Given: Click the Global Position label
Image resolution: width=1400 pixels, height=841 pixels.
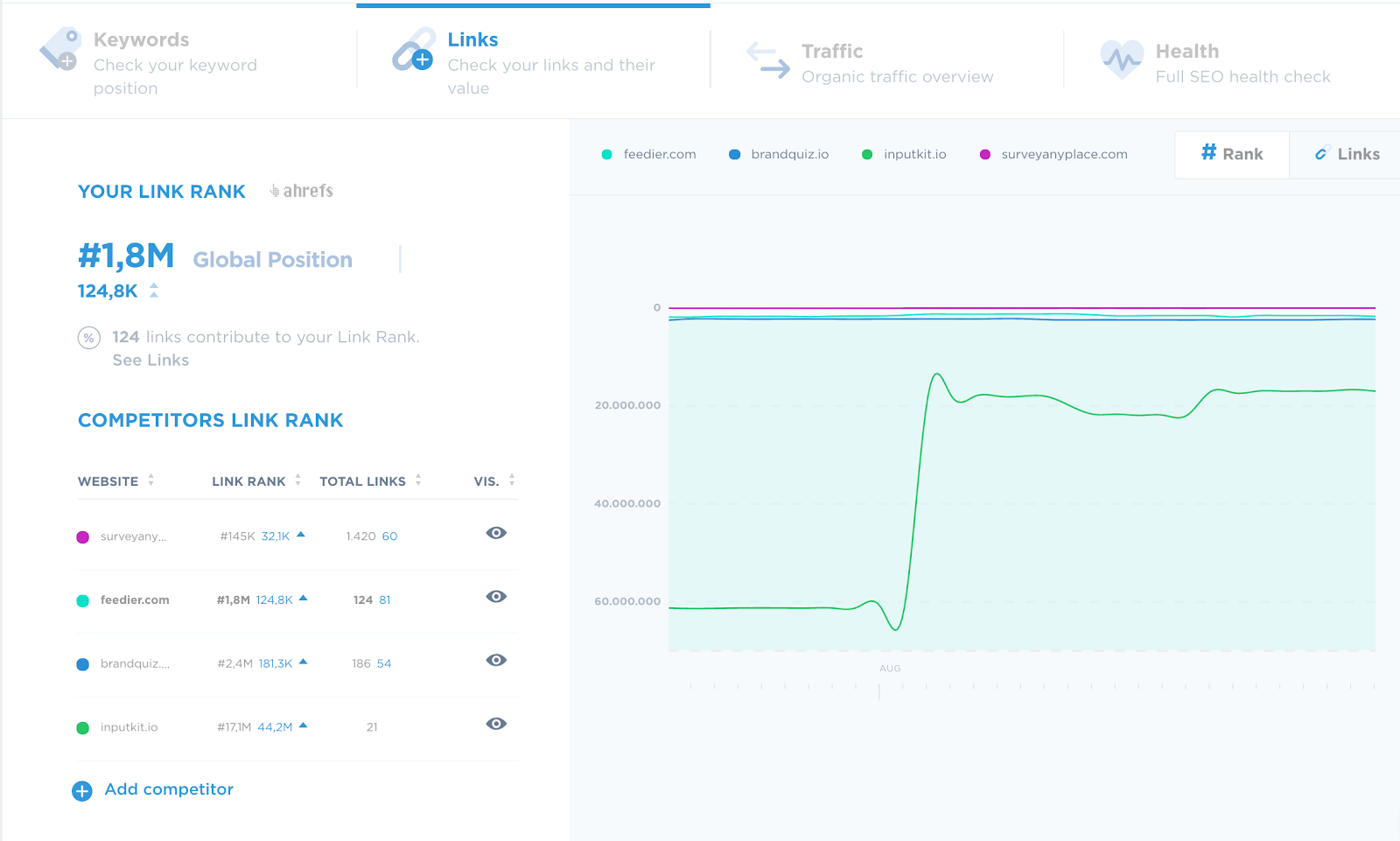Looking at the screenshot, I should [273, 260].
